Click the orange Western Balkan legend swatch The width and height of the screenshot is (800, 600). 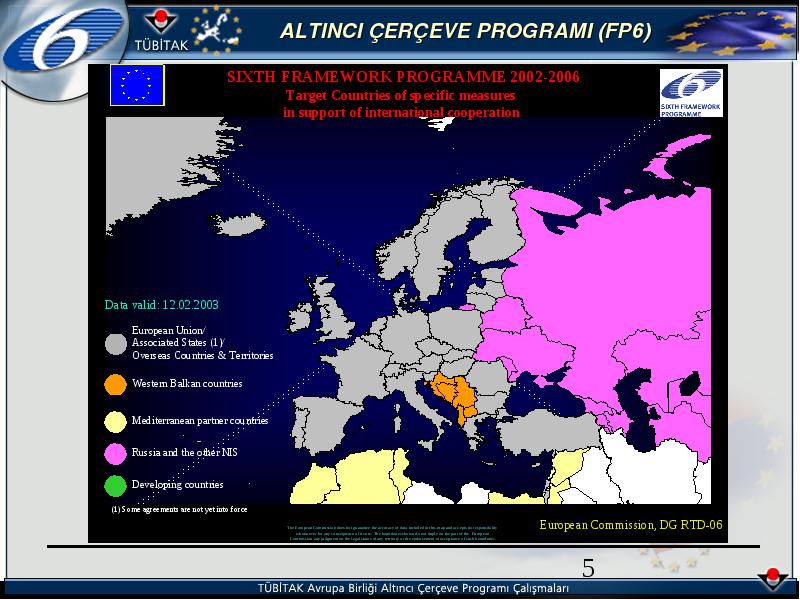116,384
